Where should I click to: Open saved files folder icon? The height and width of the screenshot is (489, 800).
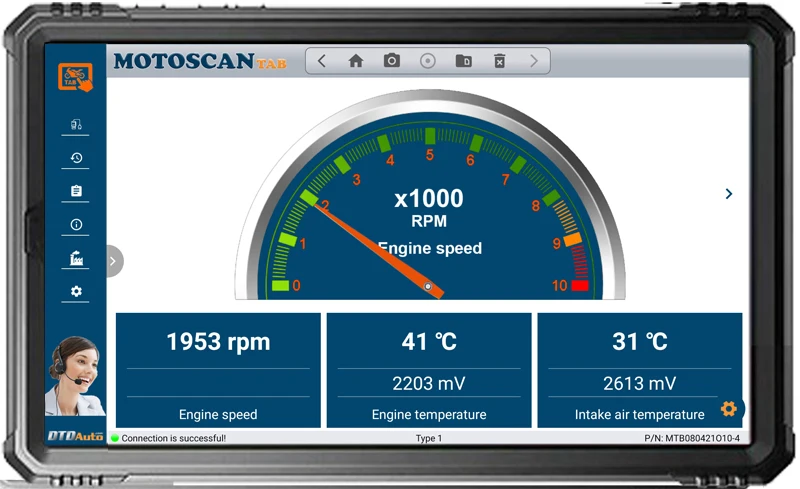(463, 61)
